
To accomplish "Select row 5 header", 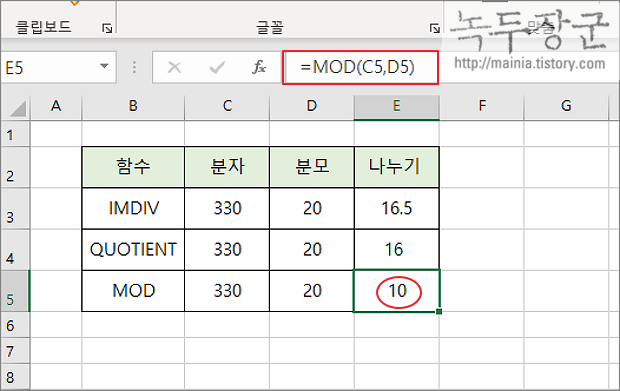I will 15,291.
